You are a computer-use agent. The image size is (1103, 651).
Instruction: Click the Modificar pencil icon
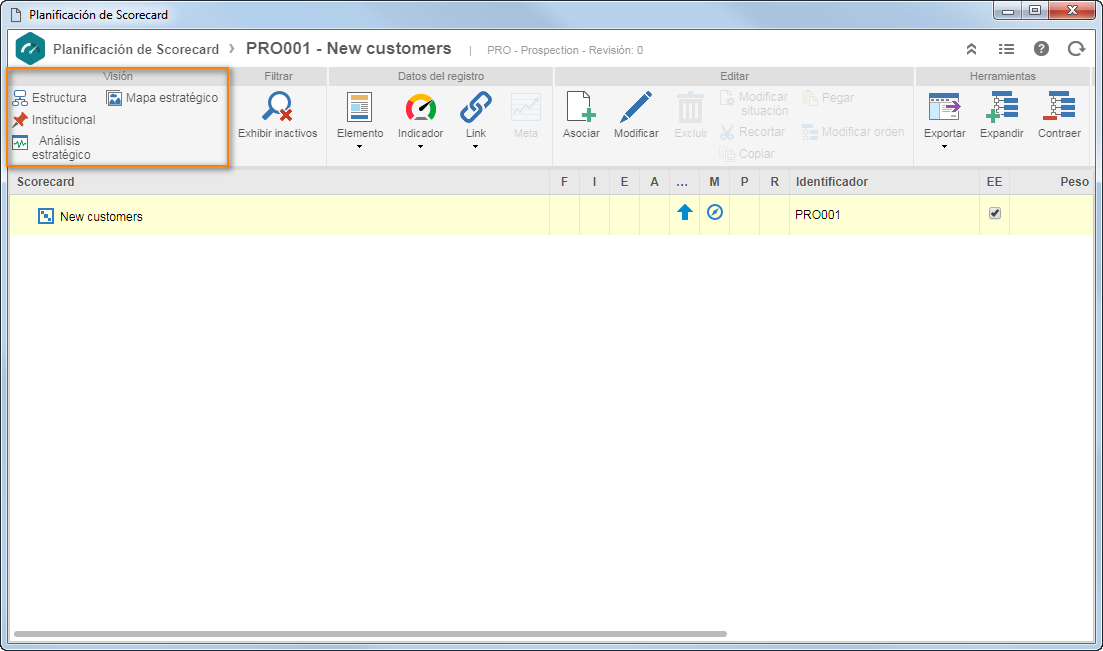point(636,108)
